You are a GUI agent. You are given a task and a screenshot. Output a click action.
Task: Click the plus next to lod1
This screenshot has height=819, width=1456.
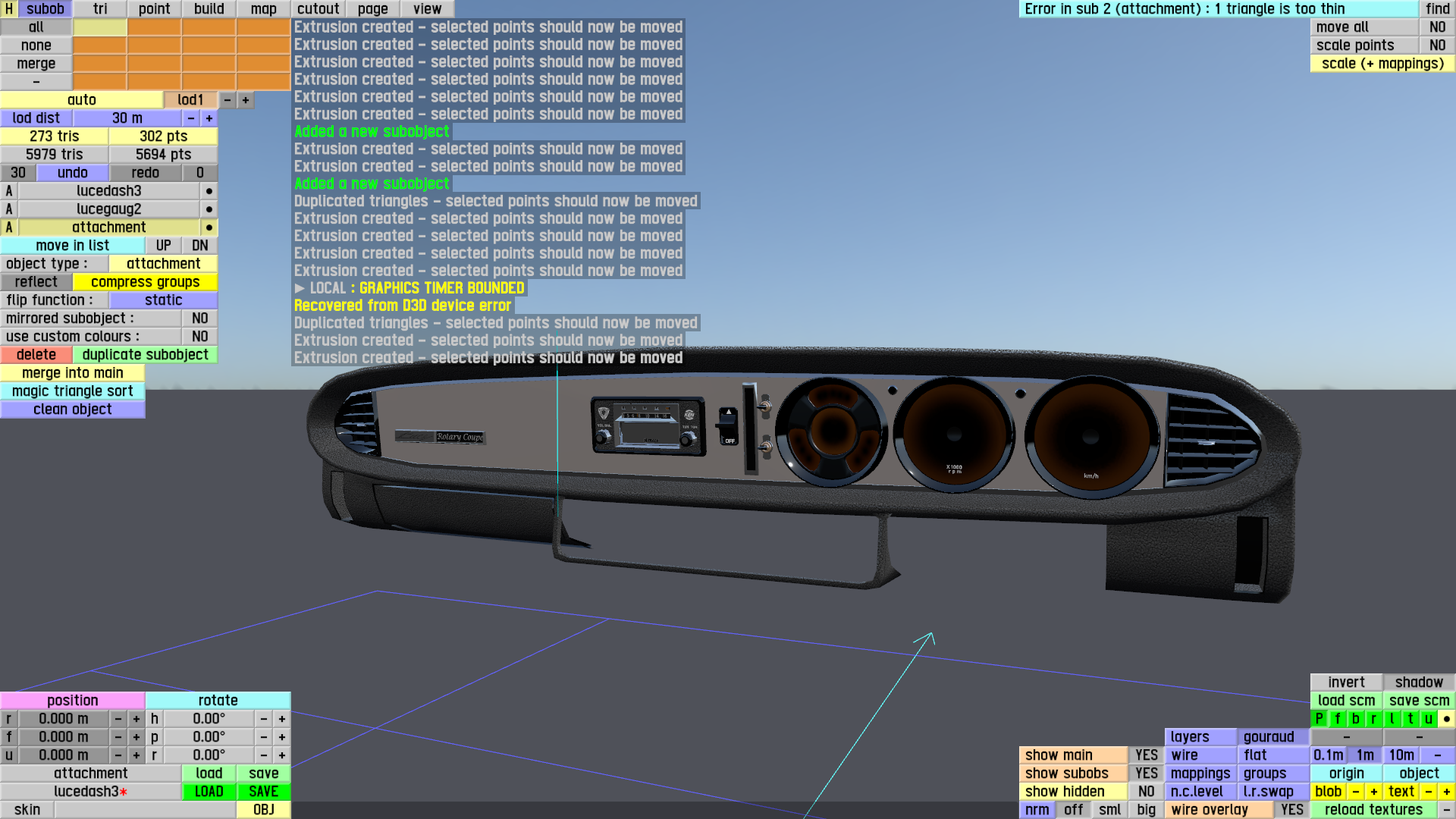246,100
